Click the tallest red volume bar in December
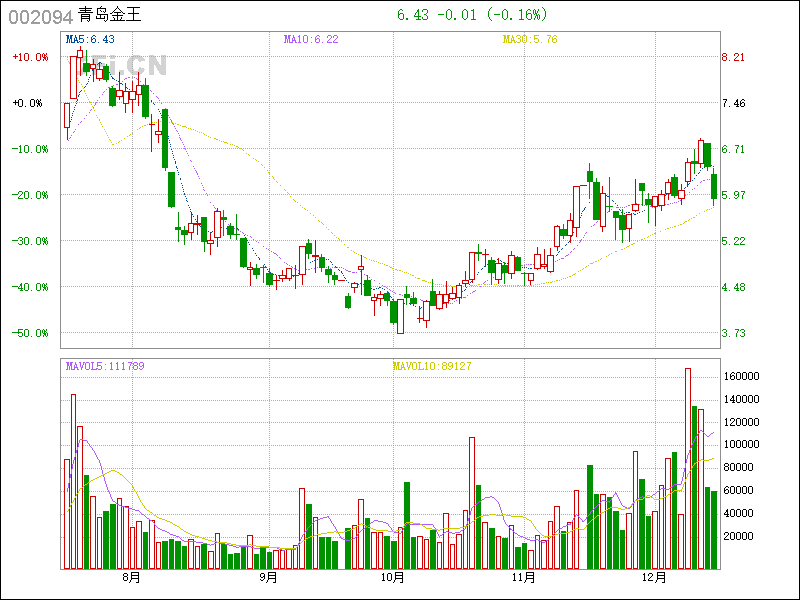 click(x=688, y=470)
